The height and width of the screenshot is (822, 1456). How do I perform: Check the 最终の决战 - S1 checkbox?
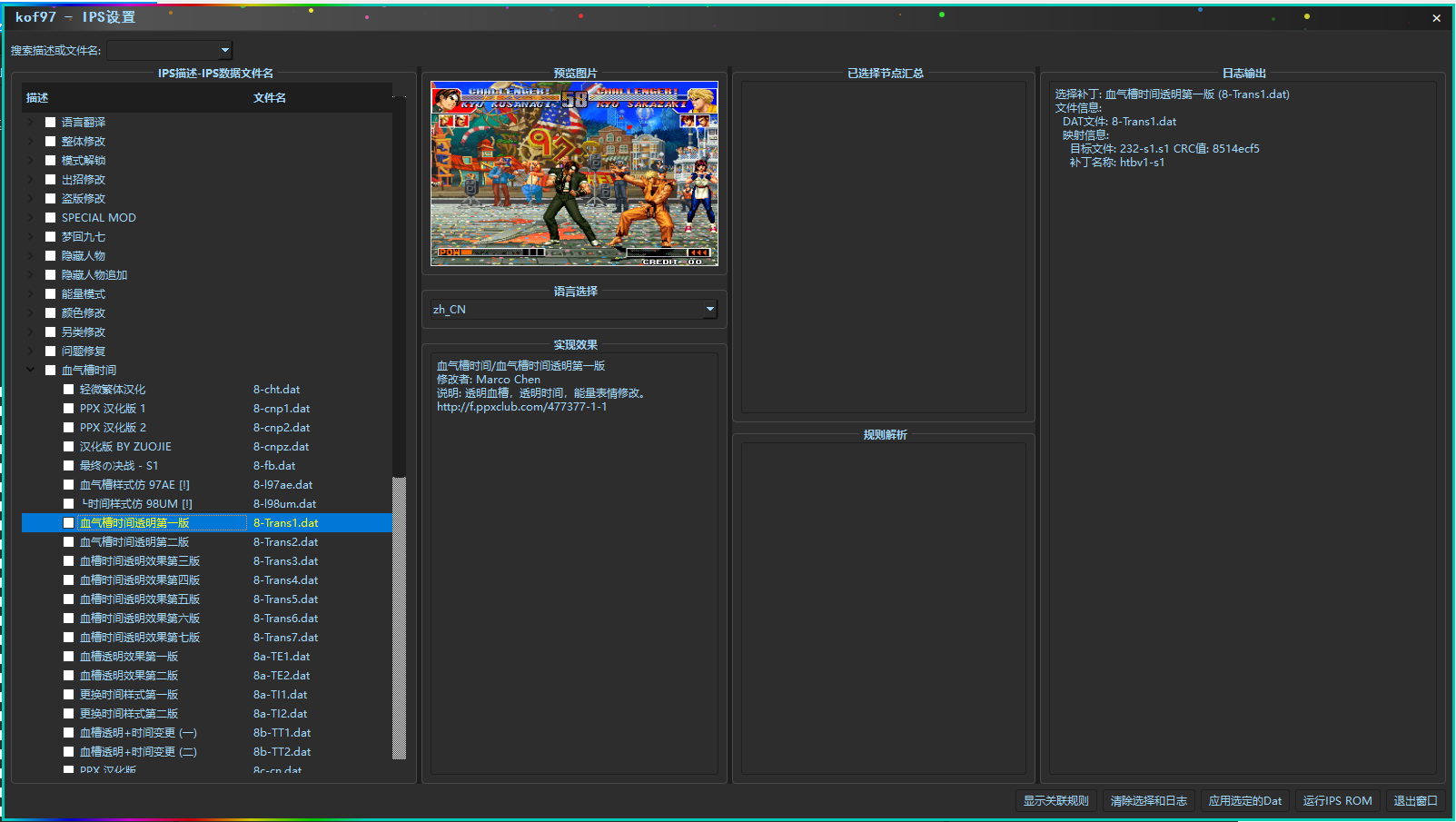click(x=69, y=465)
